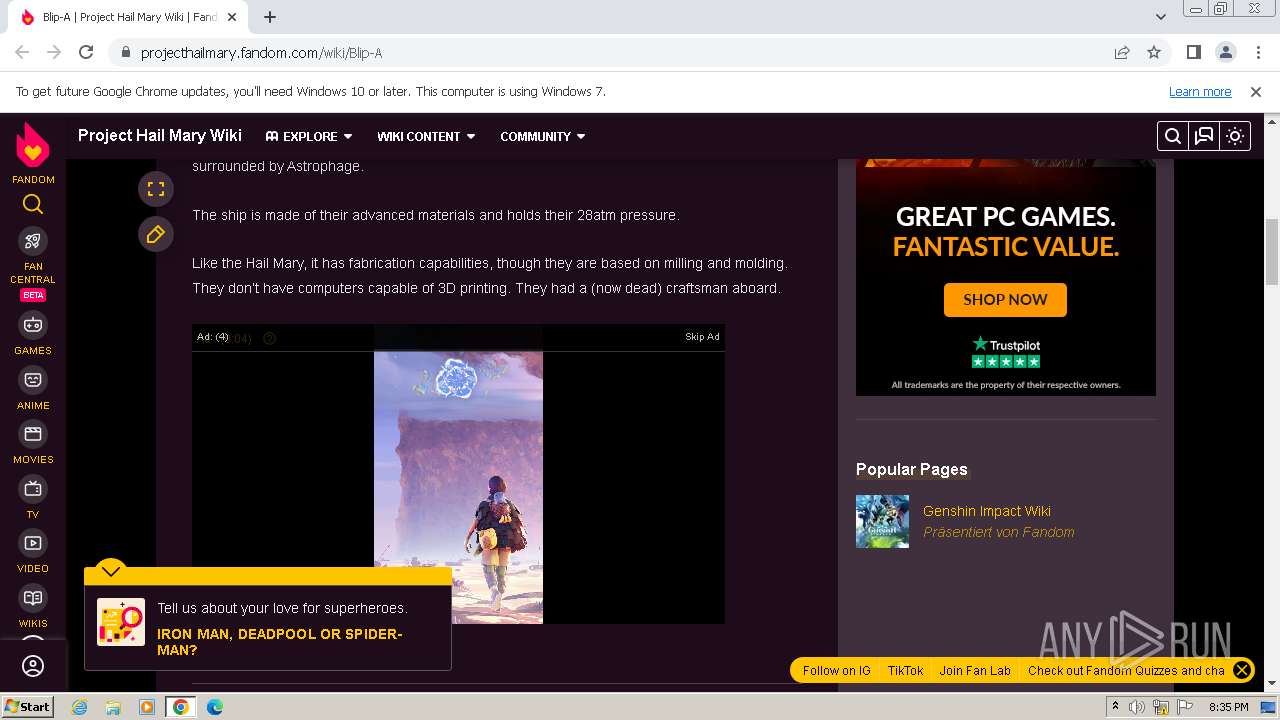Open Project Hail Mary Wiki home link

160,135
